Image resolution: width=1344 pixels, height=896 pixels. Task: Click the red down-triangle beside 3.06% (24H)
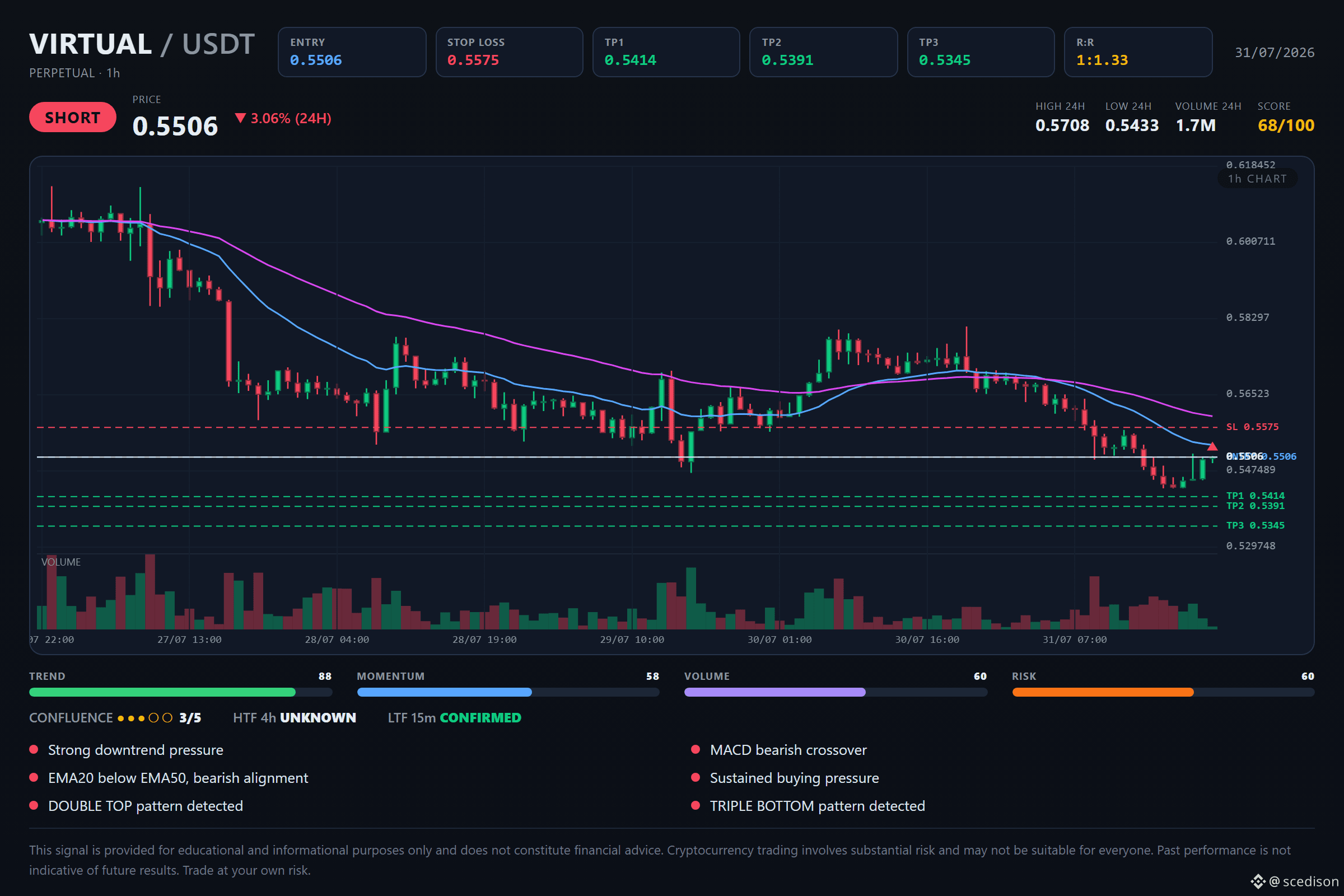[241, 118]
